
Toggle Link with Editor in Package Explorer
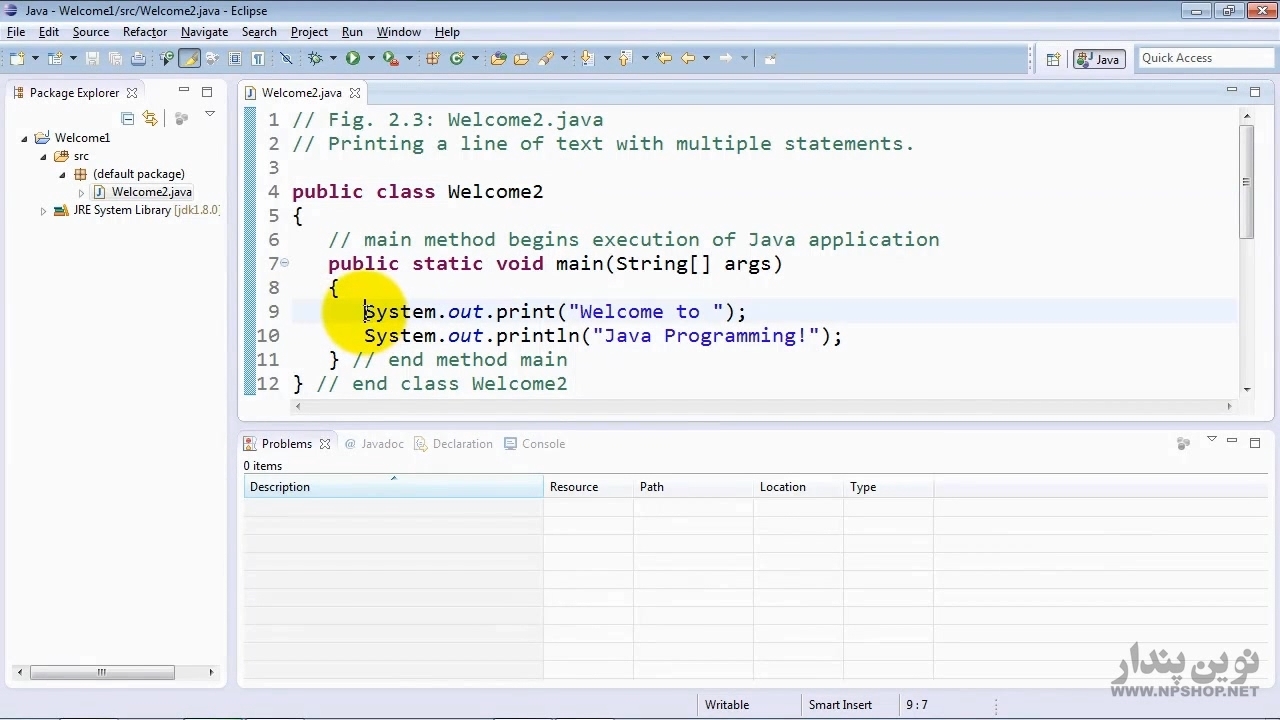click(x=150, y=118)
